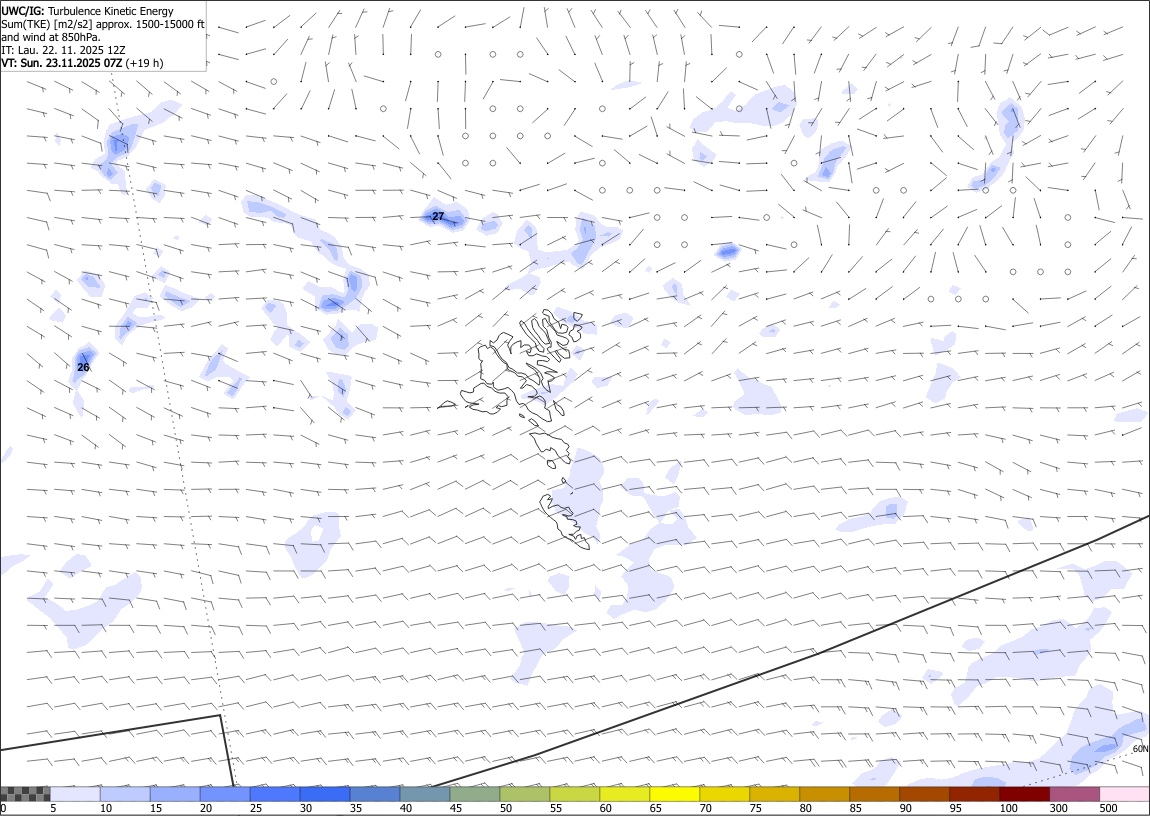The image size is (1150, 816).
Task: Select the legend swatch between 80 and 85
Action: [824, 794]
